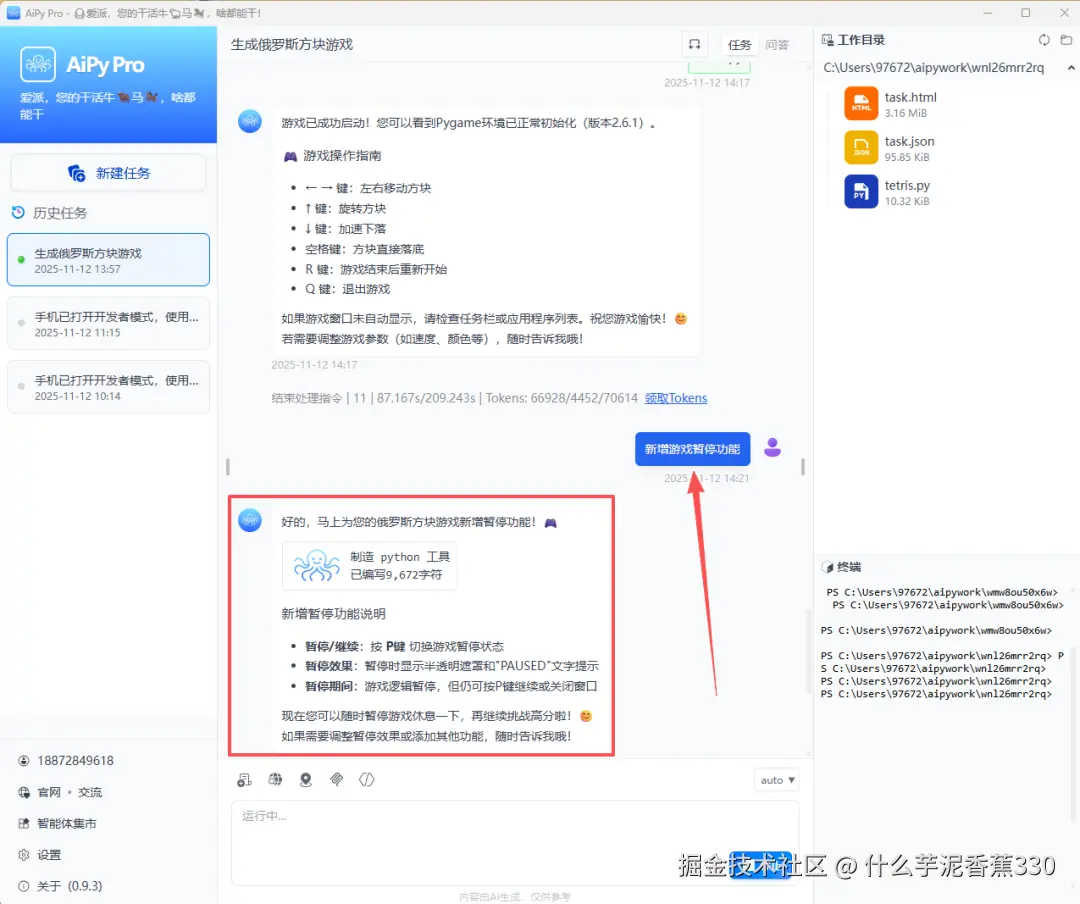Toggle the 生成俄罗斯方块游戏 history task selection
Viewport: 1080px width, 904px height.
(x=108, y=259)
